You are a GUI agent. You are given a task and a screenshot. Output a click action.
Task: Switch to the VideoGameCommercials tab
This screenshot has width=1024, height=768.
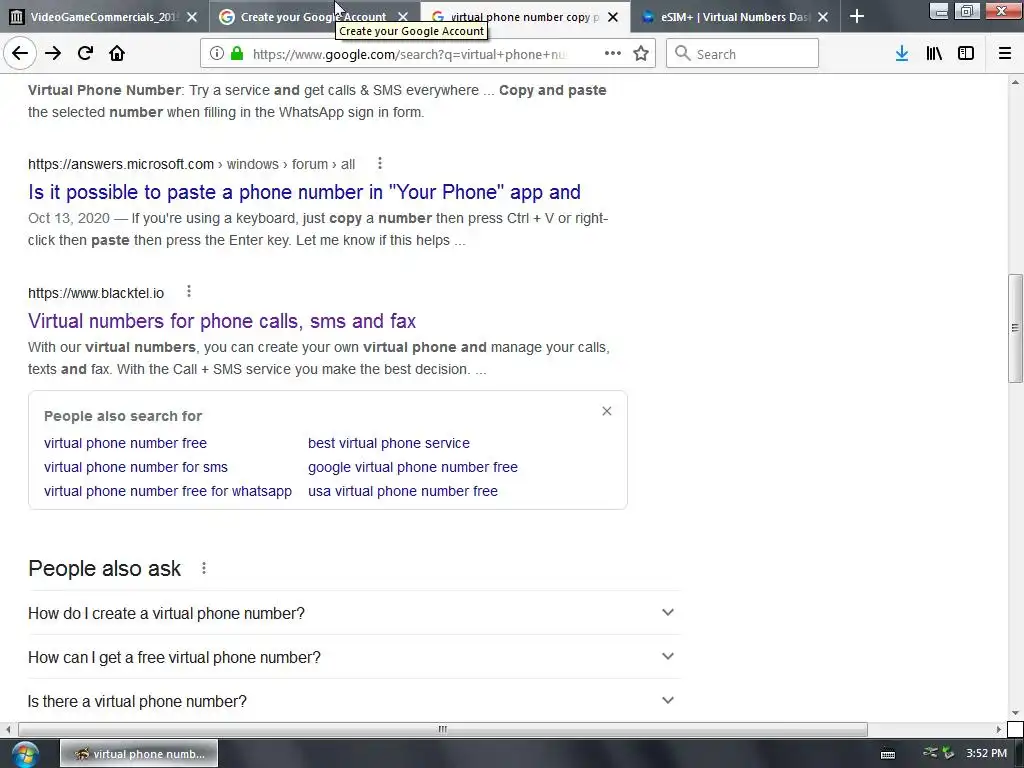click(104, 17)
